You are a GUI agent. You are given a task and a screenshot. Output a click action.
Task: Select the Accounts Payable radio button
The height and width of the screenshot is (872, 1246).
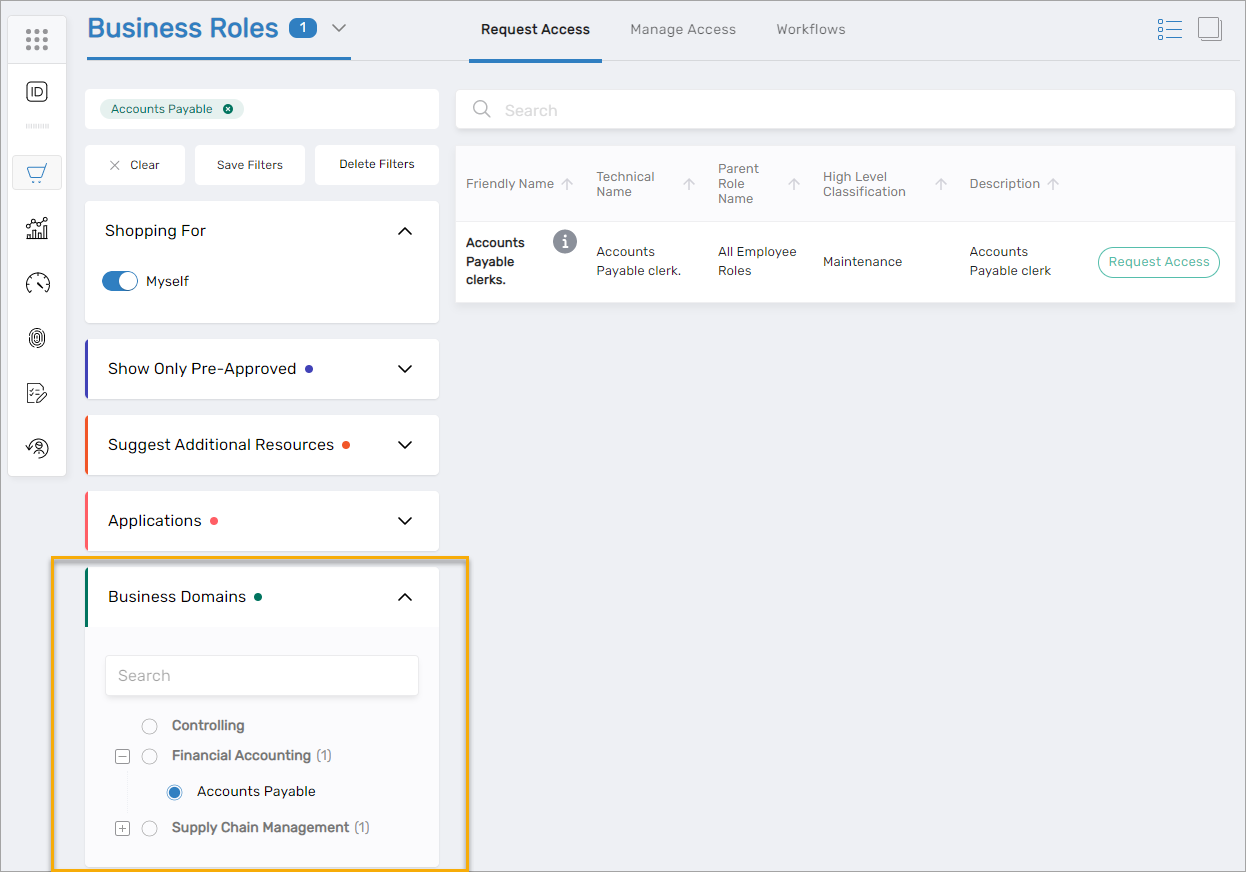point(174,791)
